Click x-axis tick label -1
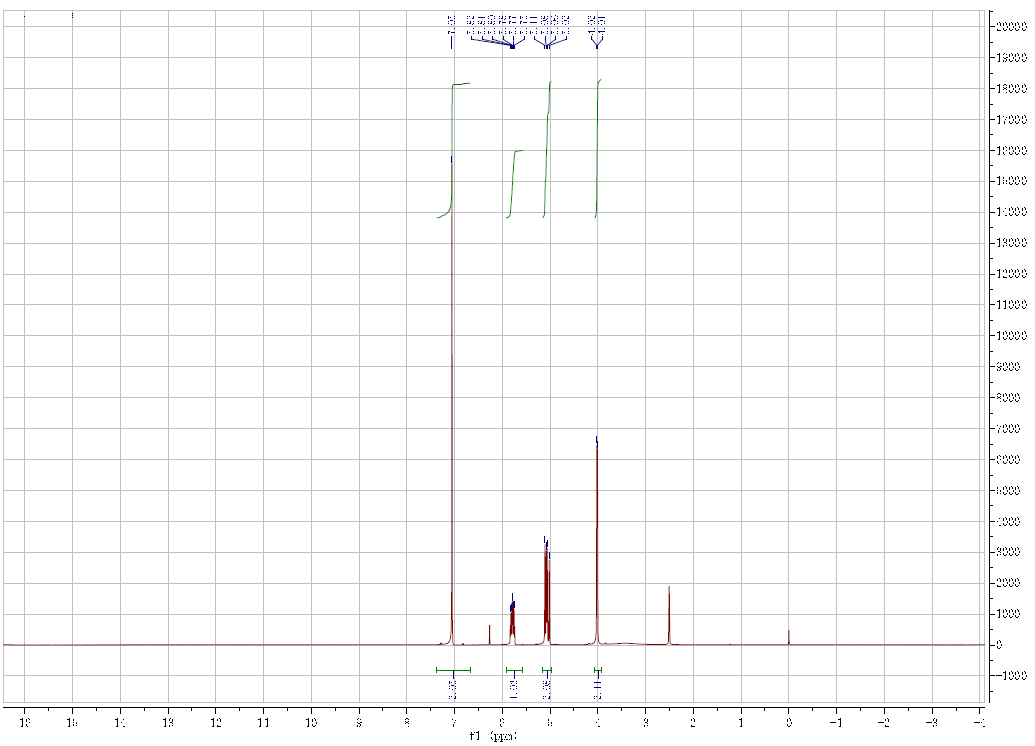Image resolution: width=1035 pixels, height=746 pixels. click(x=836, y=722)
